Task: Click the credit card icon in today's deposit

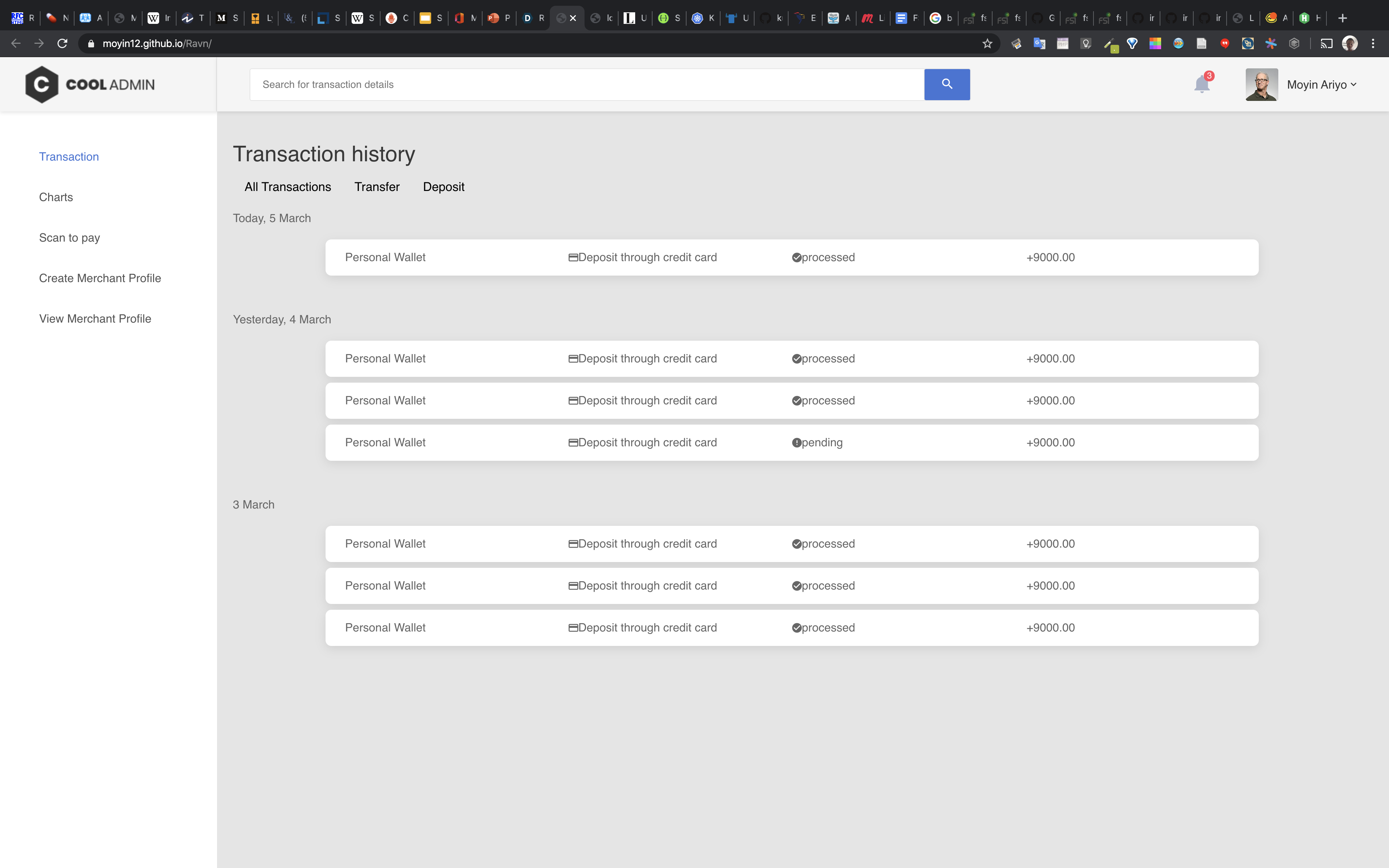Action: tap(573, 258)
